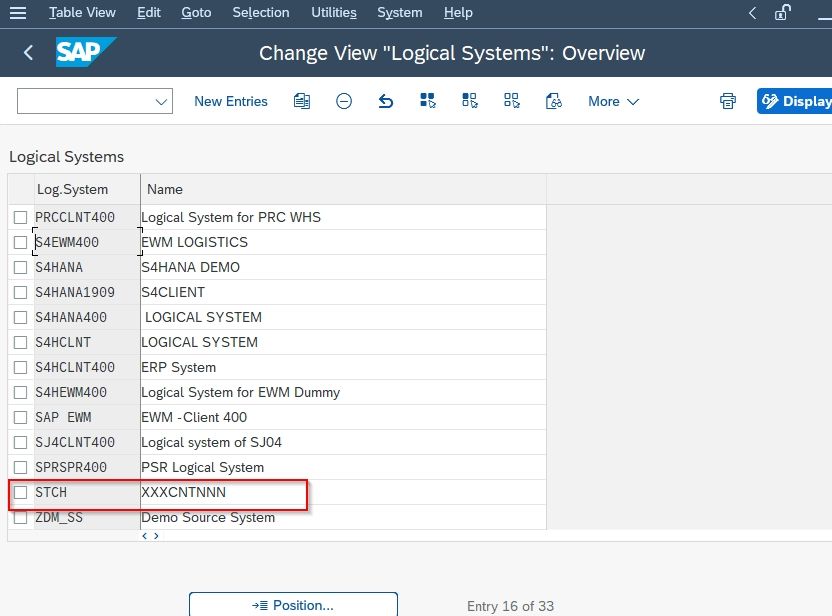The height and width of the screenshot is (616, 832).
Task: Open the command field dropdown
Action: pos(161,101)
